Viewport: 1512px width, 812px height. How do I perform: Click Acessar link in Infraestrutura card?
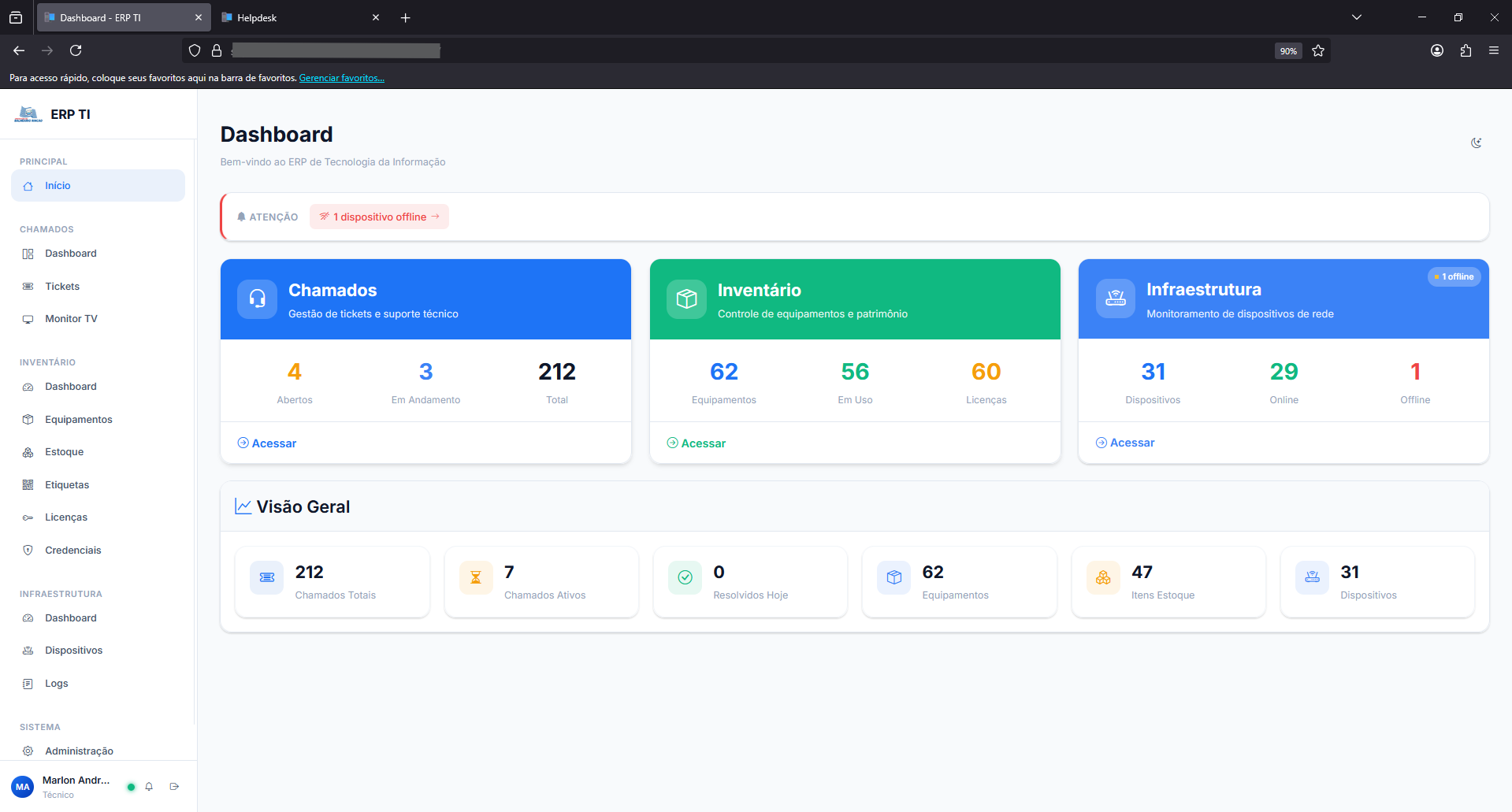pyautogui.click(x=1125, y=443)
